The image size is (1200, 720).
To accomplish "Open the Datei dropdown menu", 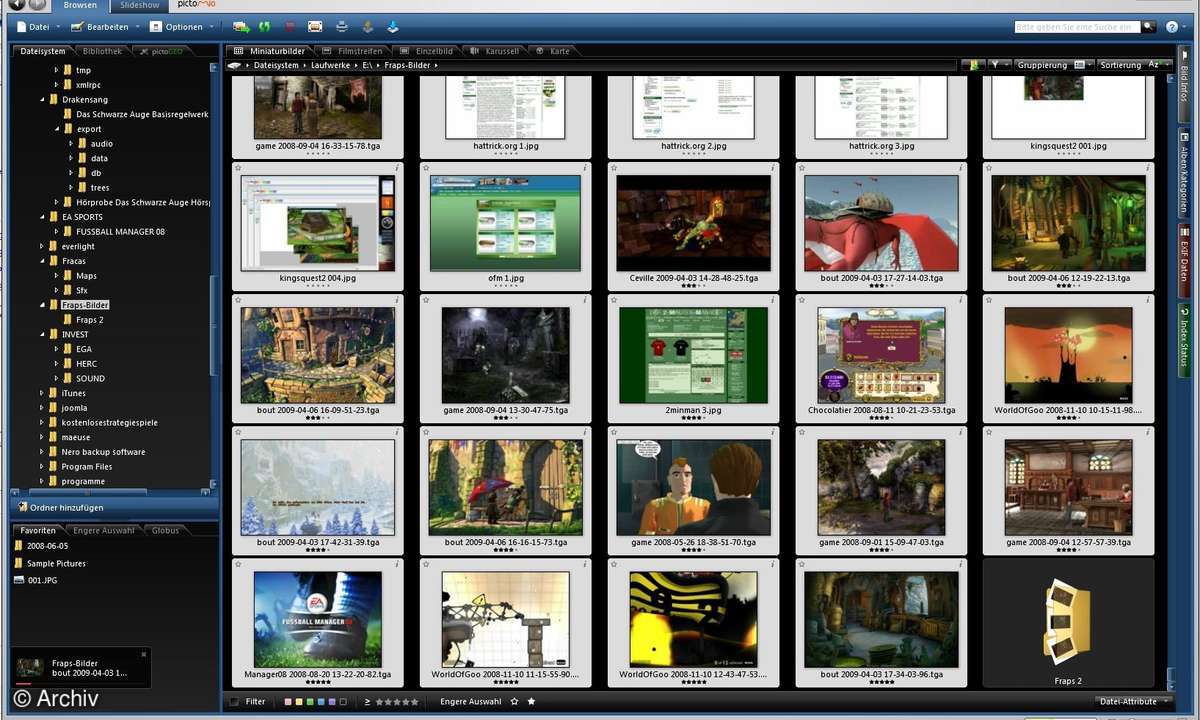I will 39,27.
